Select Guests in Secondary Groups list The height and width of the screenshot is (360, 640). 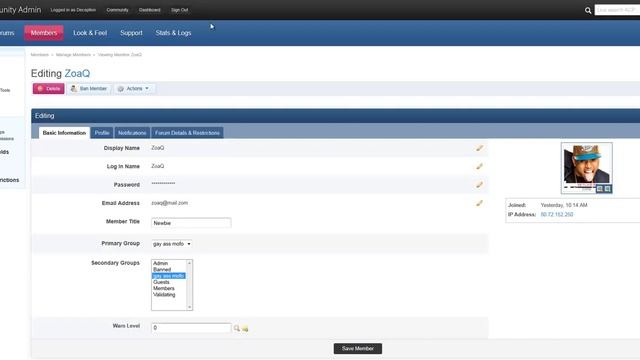click(x=161, y=282)
